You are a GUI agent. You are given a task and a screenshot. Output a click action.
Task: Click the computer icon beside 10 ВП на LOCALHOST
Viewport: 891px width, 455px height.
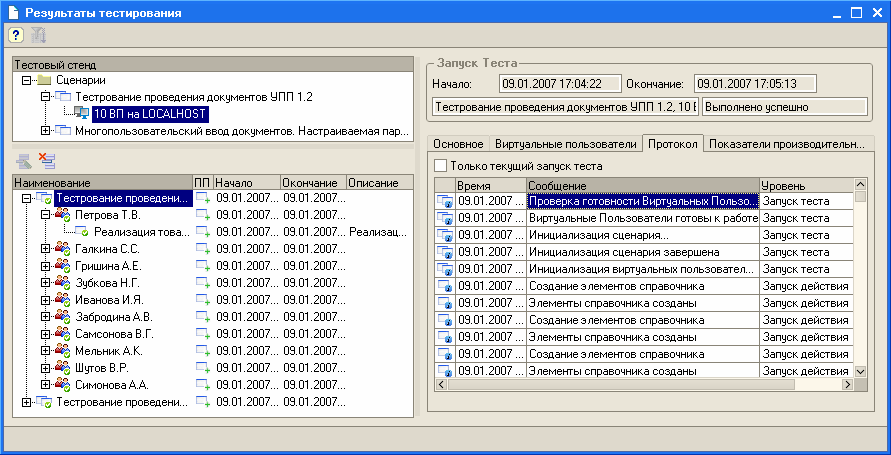pos(82,113)
